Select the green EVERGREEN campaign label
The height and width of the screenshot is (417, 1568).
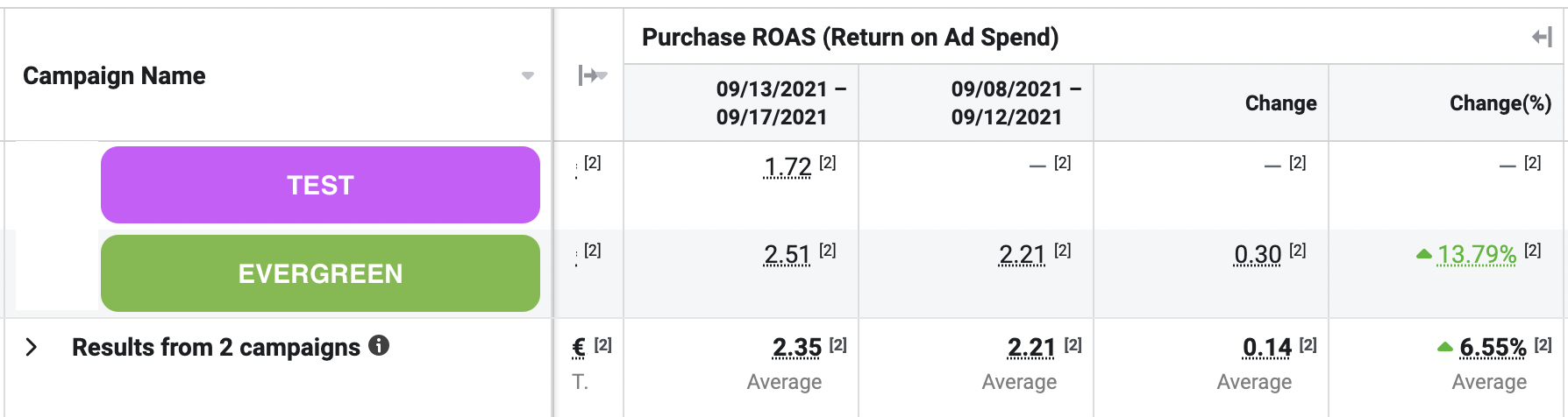point(320,273)
